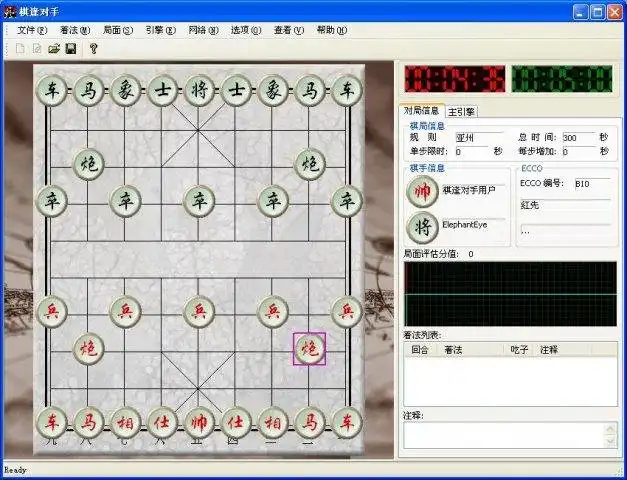627x480 pixels.
Task: Open the 局面(S) menu
Action: (118, 30)
